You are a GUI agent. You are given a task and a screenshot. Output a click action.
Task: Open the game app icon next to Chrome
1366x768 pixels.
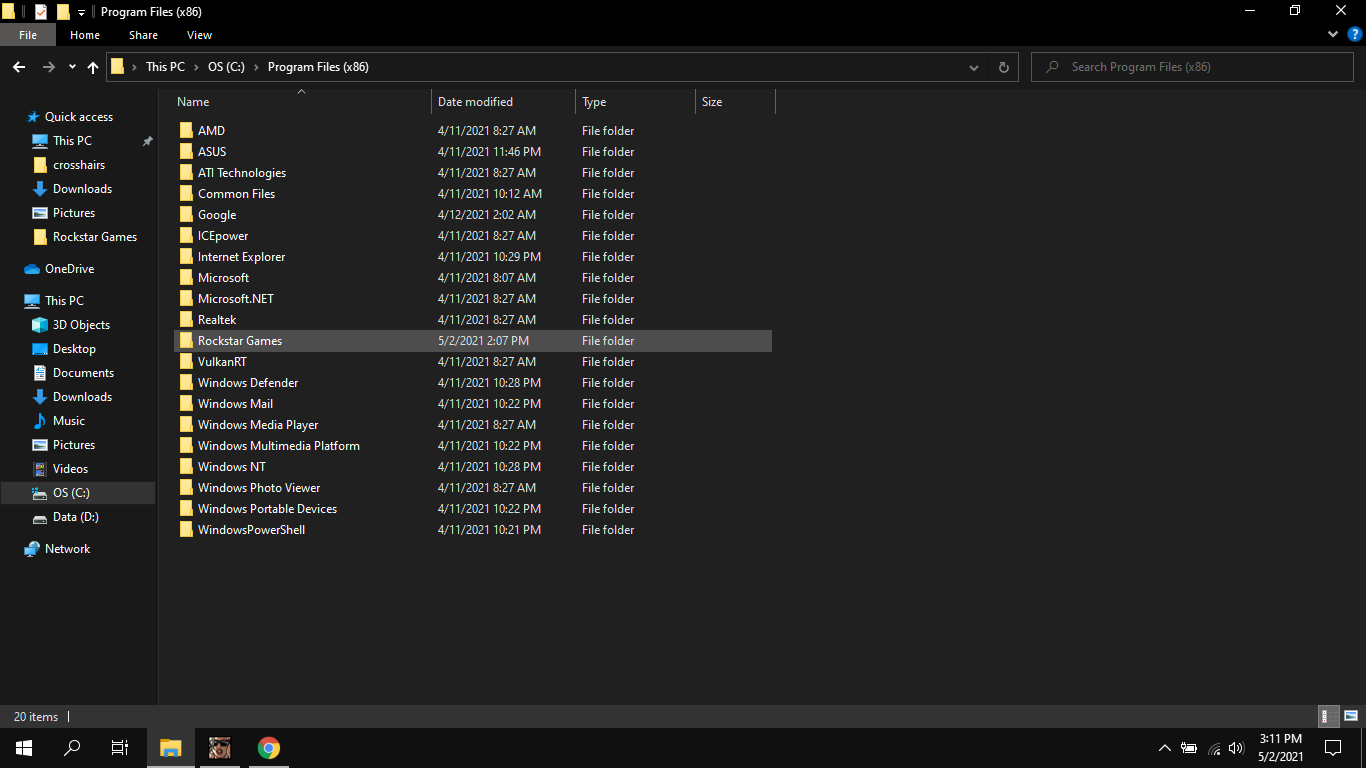coord(219,747)
